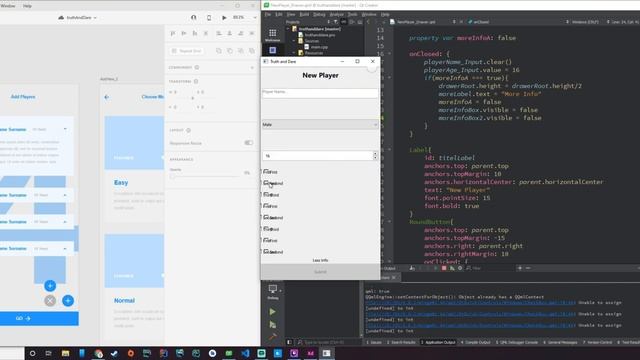Open Adobe XD from the Windows taskbar

pyautogui.click(x=311, y=353)
